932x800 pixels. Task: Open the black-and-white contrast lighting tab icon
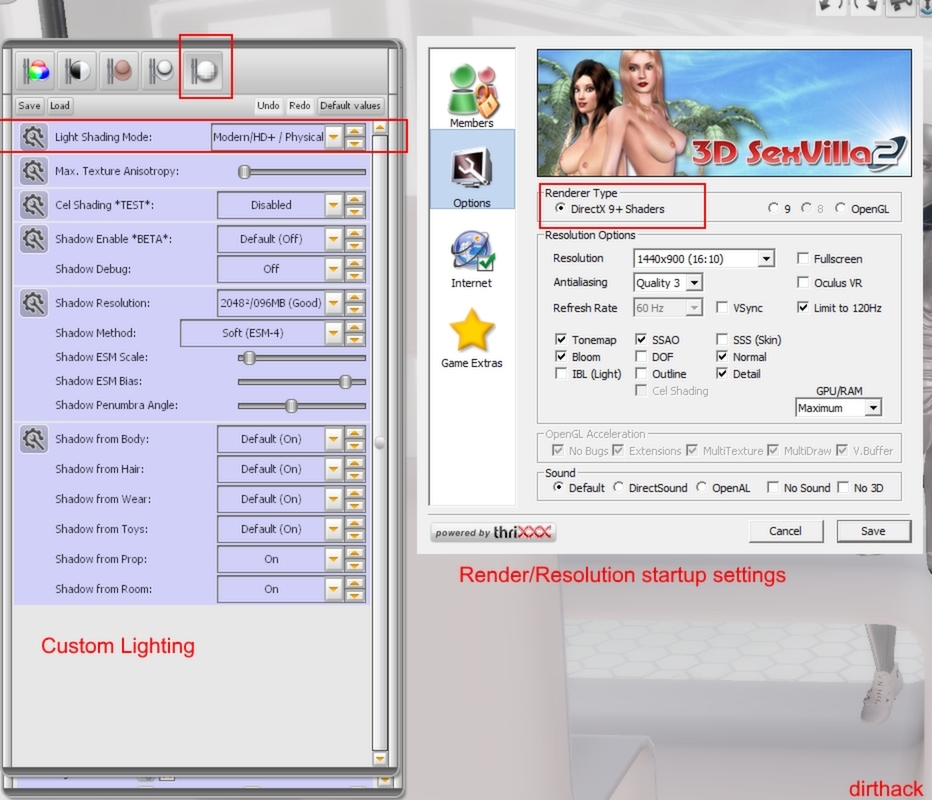point(77,71)
